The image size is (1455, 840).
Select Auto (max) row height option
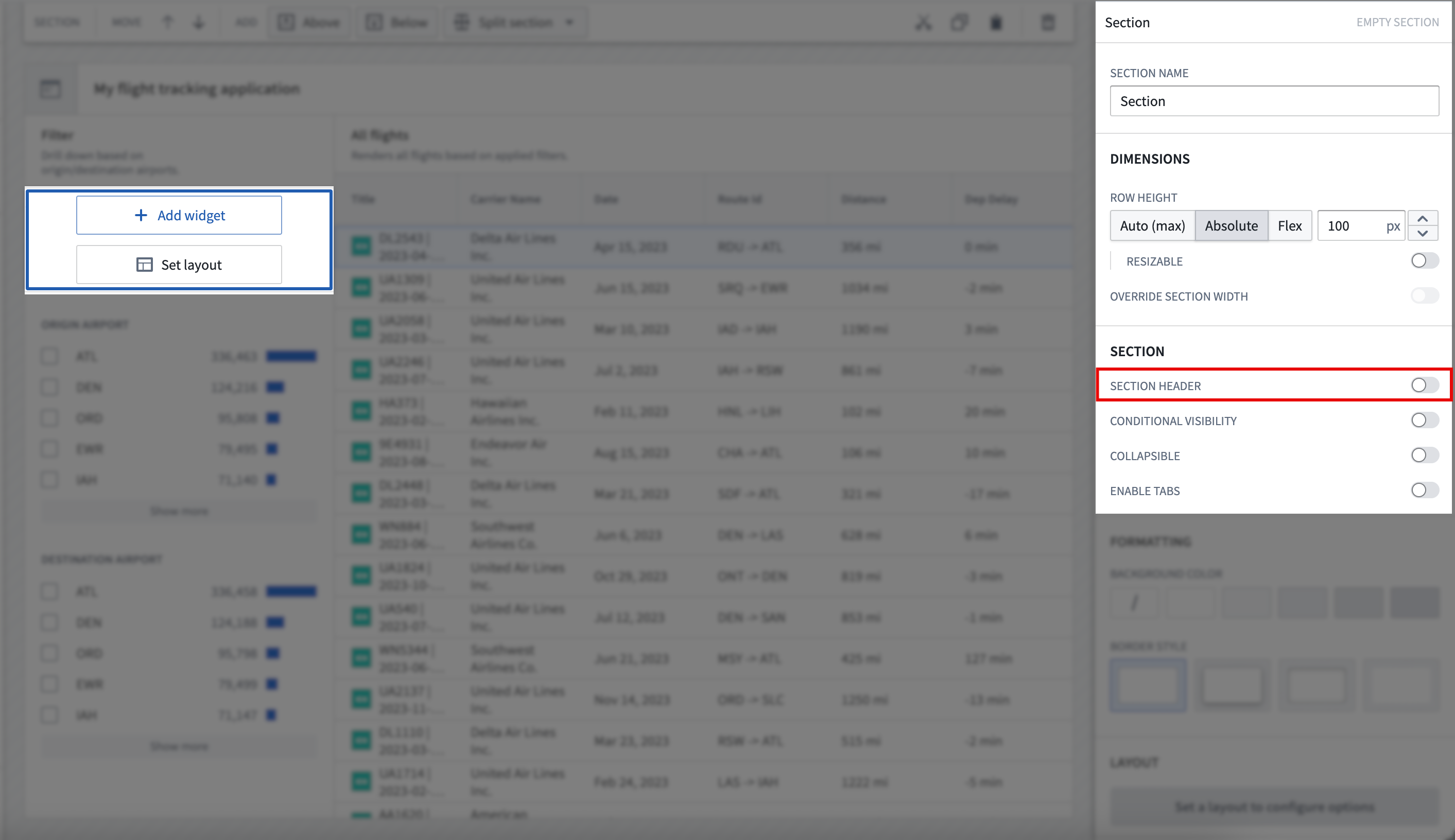1152,225
